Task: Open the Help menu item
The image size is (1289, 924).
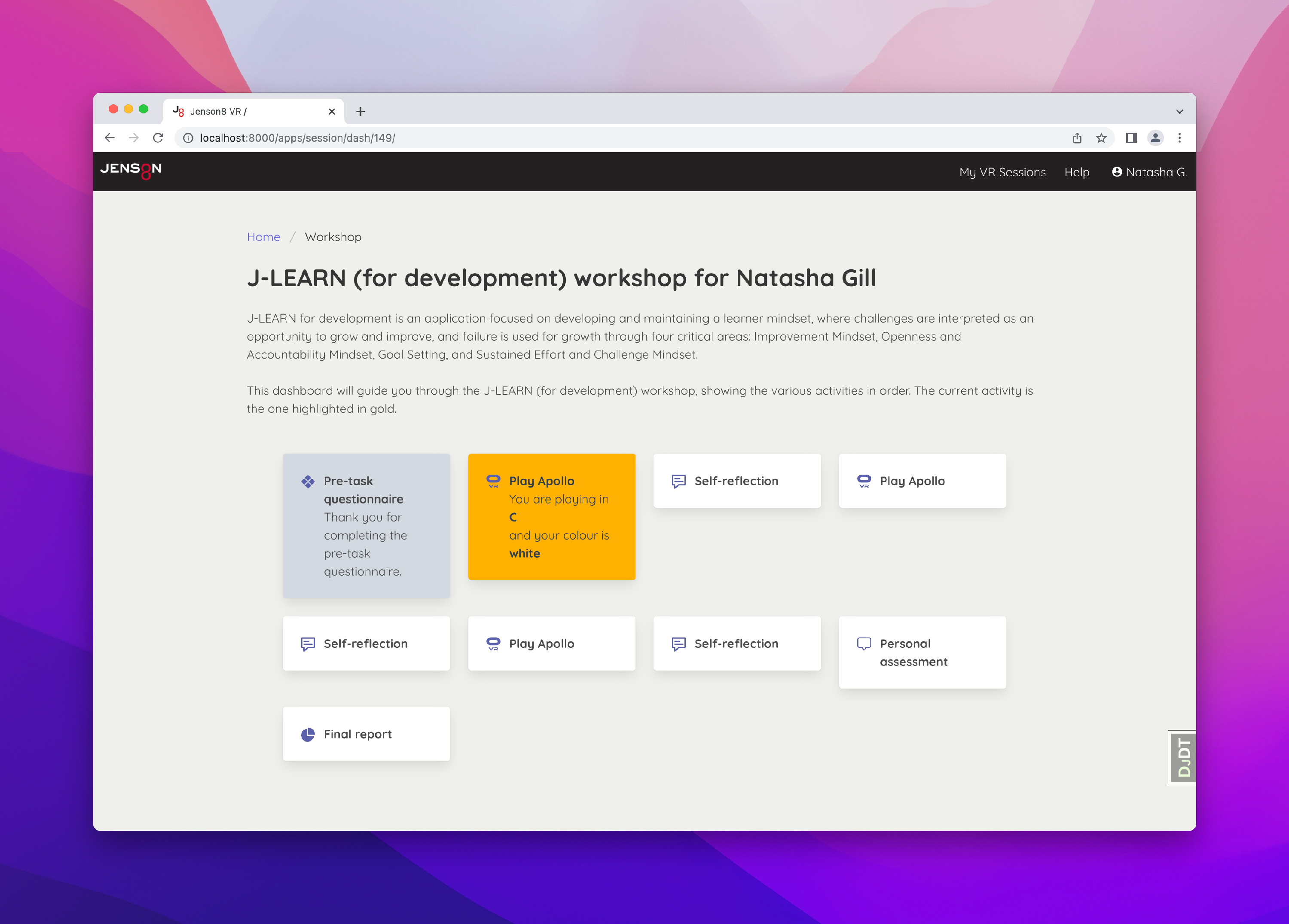Action: point(1077,172)
